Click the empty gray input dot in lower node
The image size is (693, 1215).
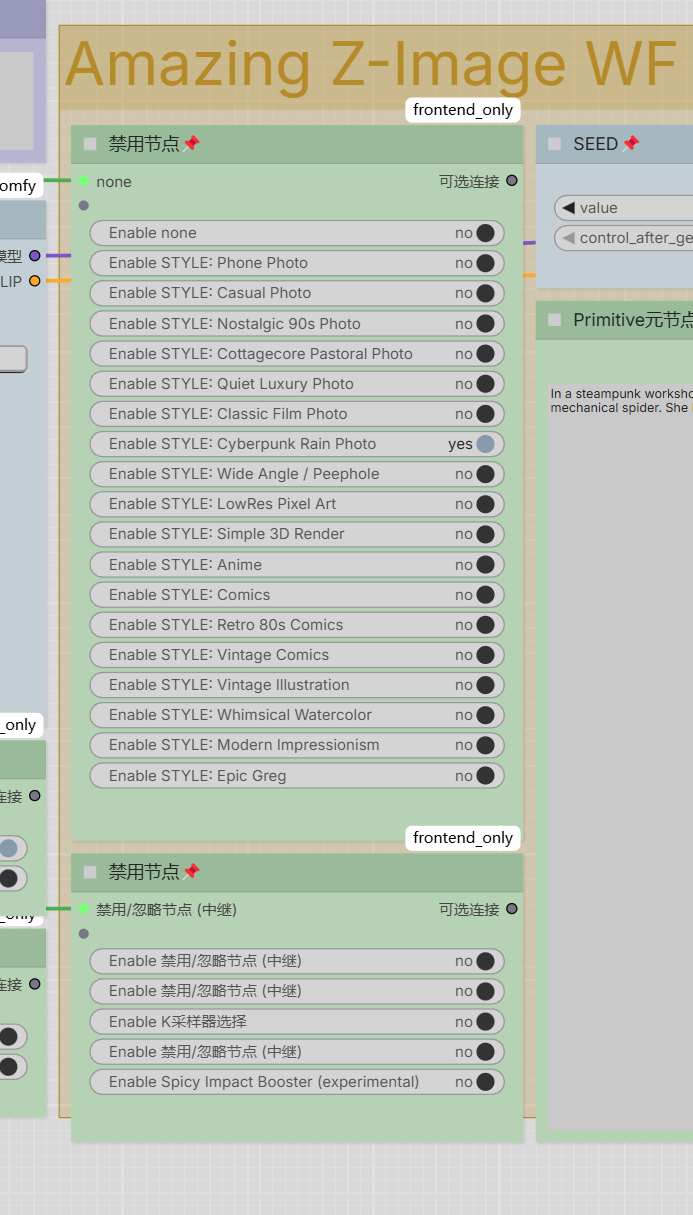tap(84, 933)
